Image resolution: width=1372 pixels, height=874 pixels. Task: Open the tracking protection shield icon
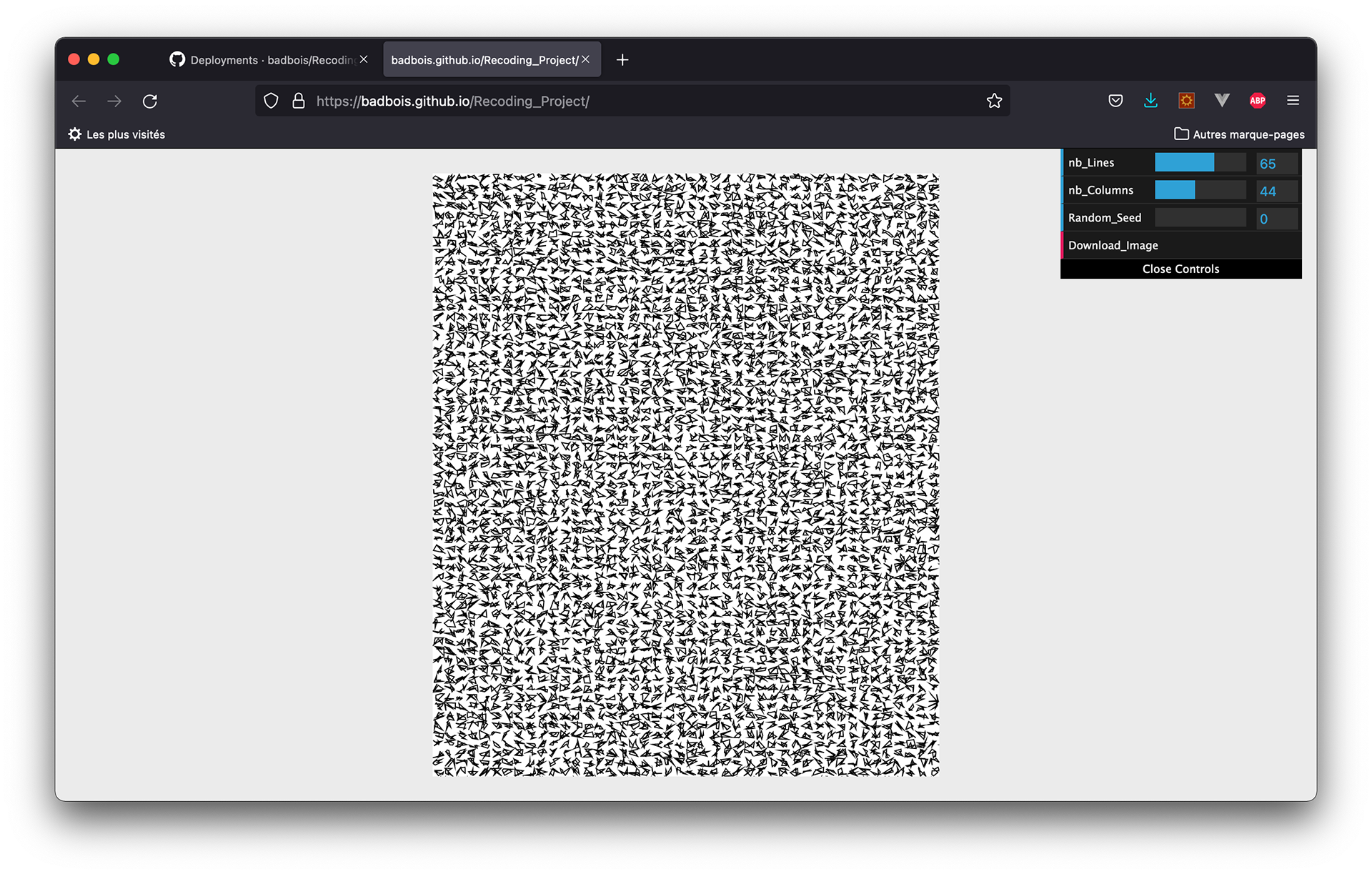point(271,101)
